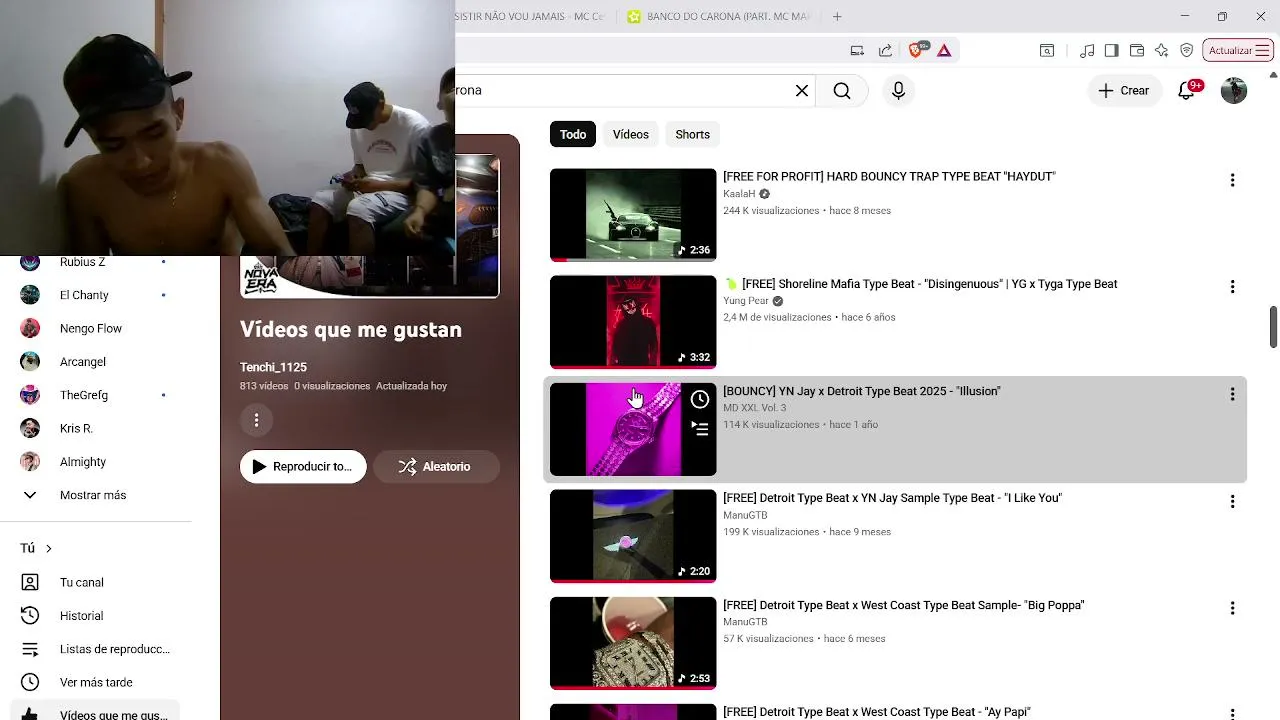This screenshot has width=1280, height=720.
Task: Click the Actualizar menu button
Action: click(x=1238, y=50)
